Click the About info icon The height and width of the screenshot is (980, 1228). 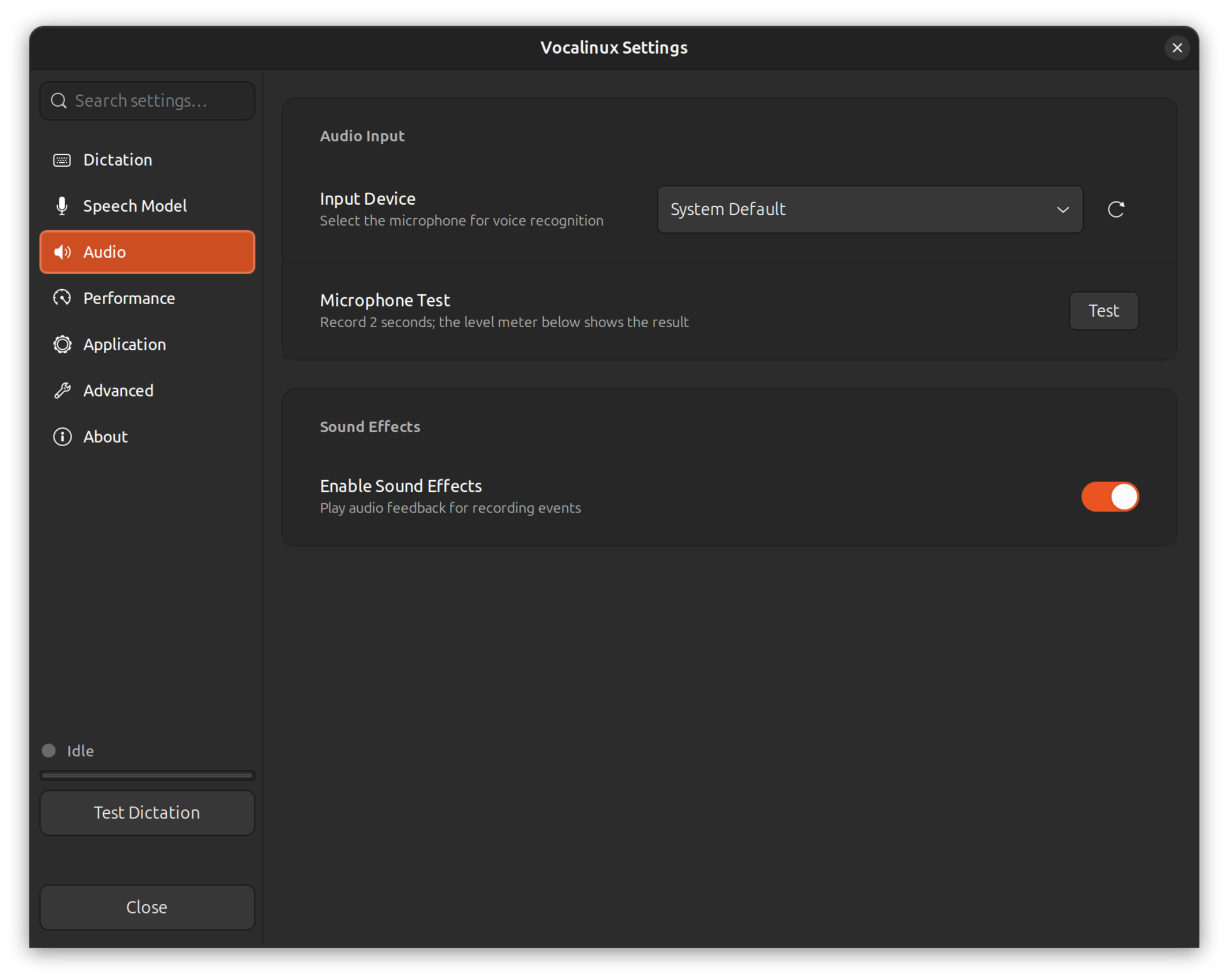click(62, 437)
